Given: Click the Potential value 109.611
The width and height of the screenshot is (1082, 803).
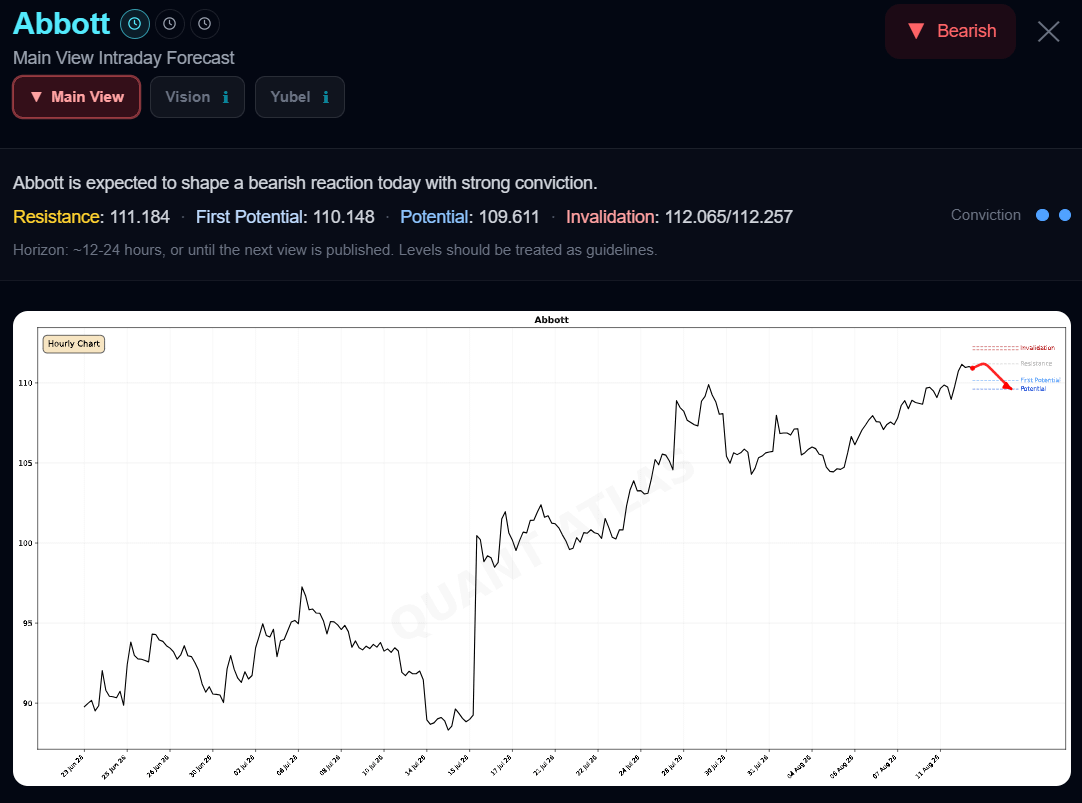Looking at the screenshot, I should click(509, 217).
